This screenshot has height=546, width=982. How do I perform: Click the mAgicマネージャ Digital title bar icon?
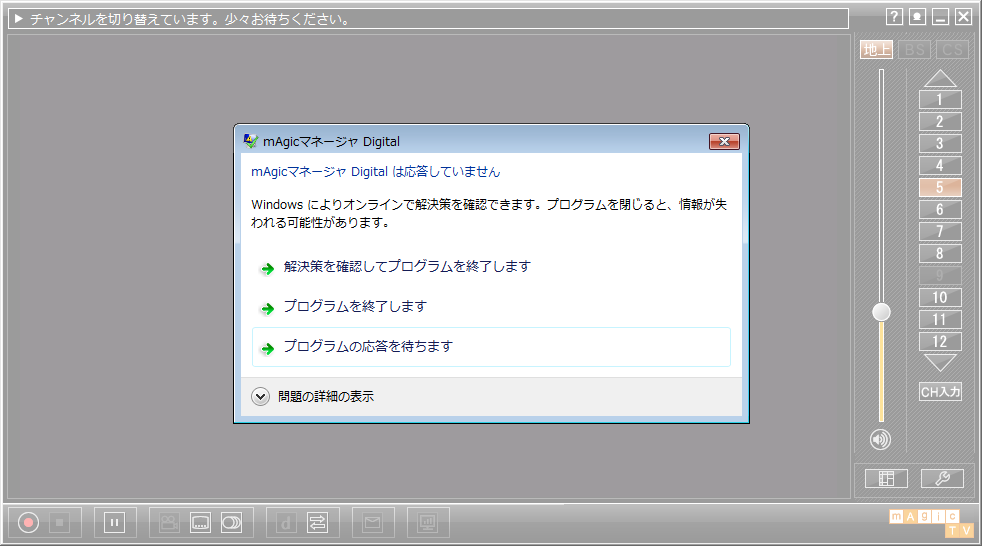tap(251, 141)
